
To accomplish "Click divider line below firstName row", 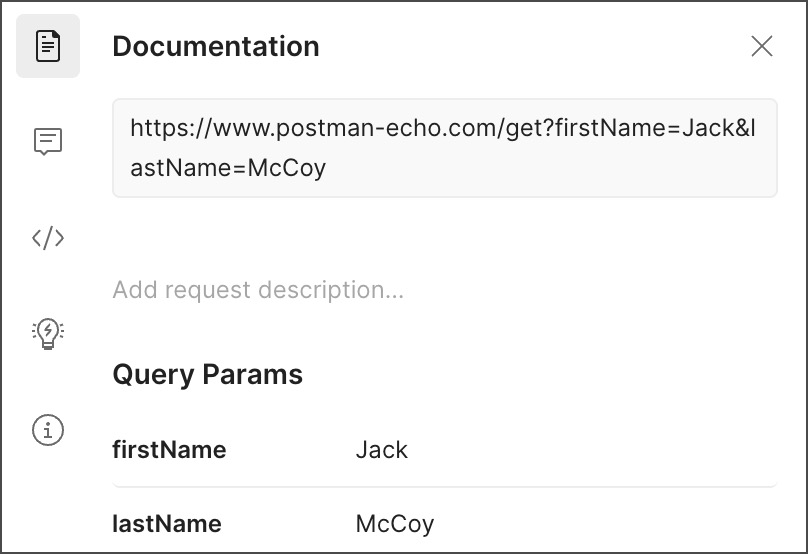I will tap(444, 487).
